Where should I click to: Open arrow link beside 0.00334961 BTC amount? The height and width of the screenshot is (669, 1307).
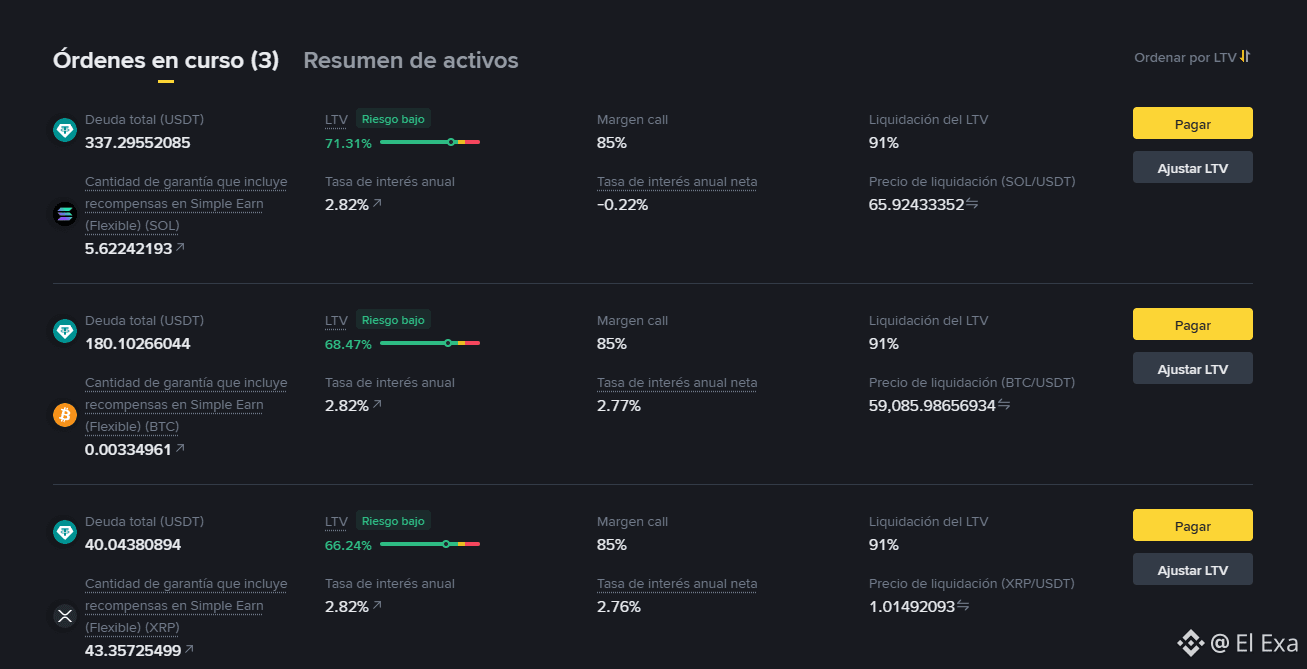(180, 449)
